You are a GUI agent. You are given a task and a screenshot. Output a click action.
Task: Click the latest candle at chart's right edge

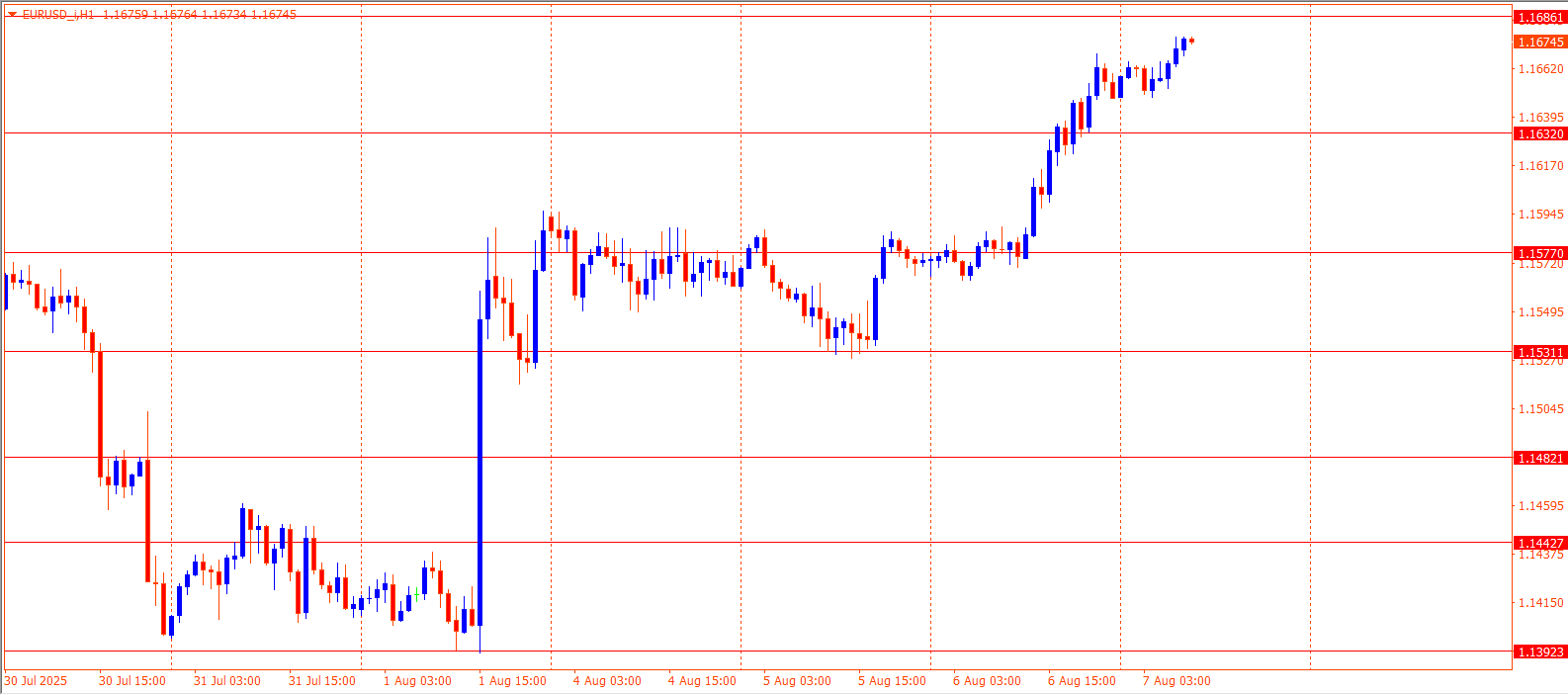point(1191,41)
